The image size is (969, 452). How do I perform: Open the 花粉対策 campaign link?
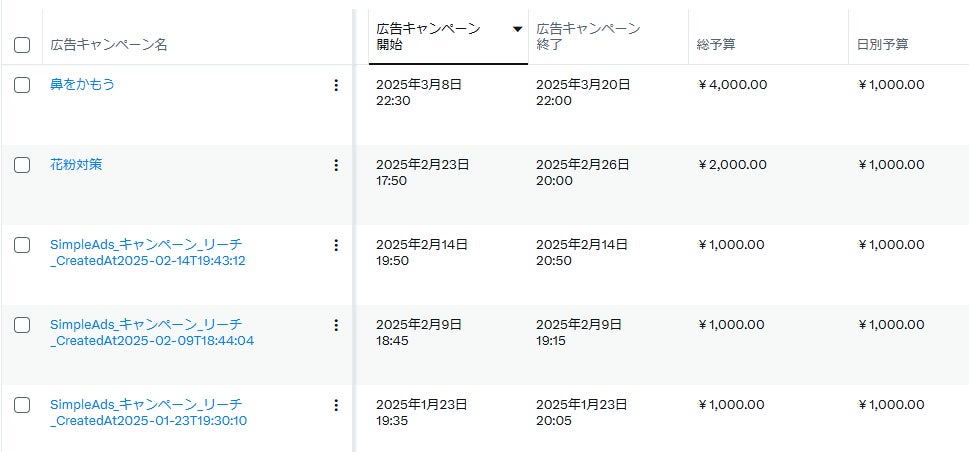click(x=76, y=165)
